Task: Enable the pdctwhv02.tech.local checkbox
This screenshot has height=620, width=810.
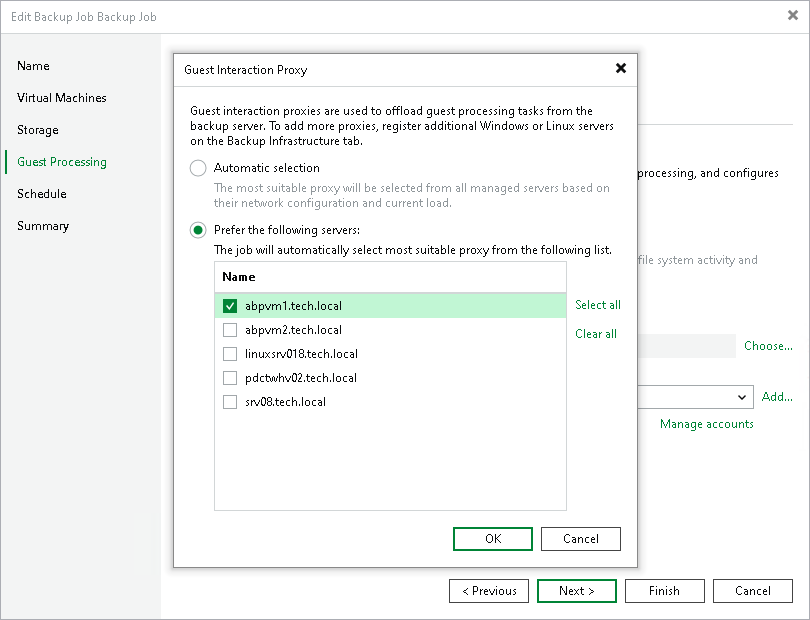Action: (230, 378)
